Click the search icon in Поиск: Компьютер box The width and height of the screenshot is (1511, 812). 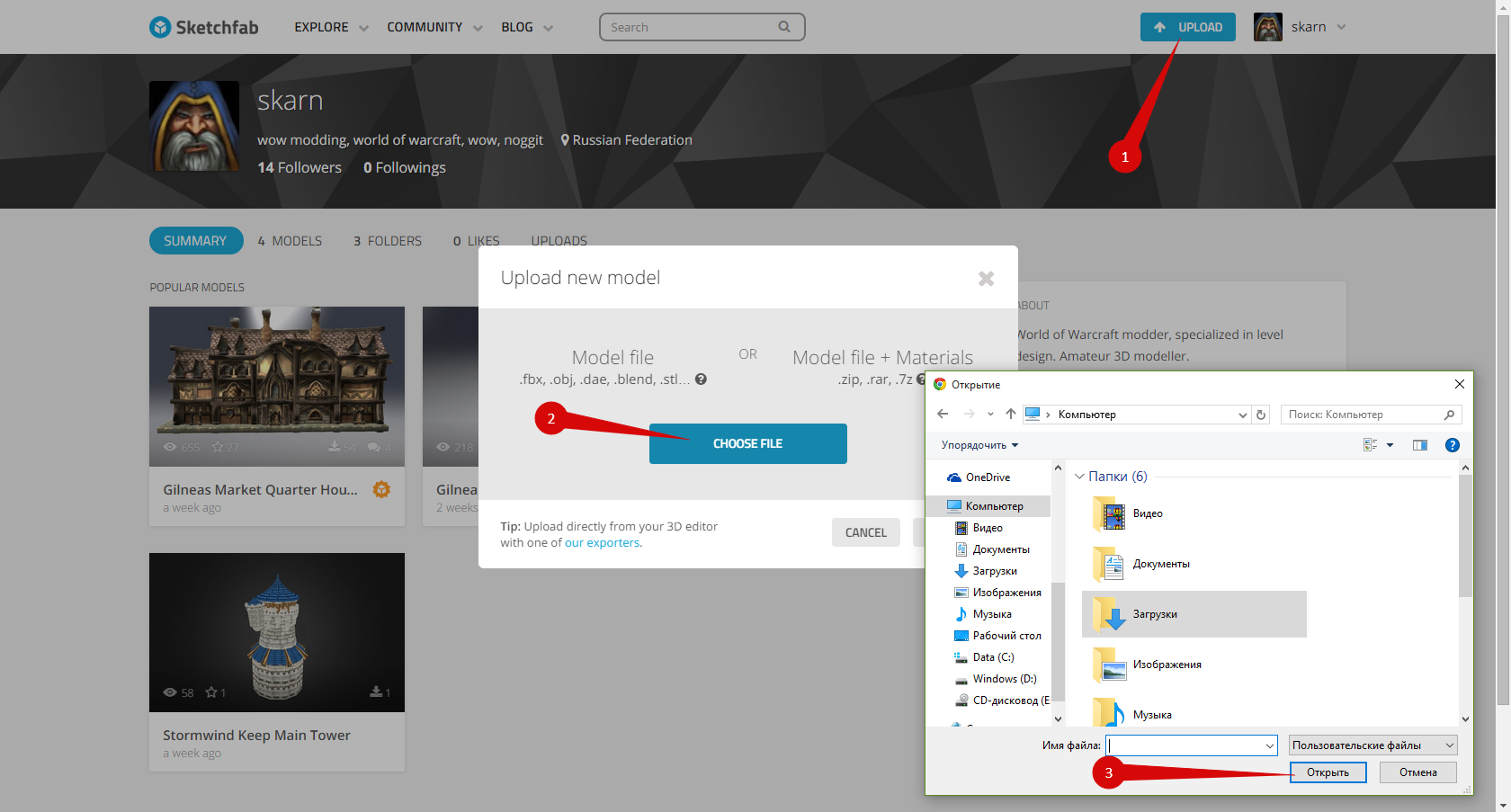[x=1449, y=415]
